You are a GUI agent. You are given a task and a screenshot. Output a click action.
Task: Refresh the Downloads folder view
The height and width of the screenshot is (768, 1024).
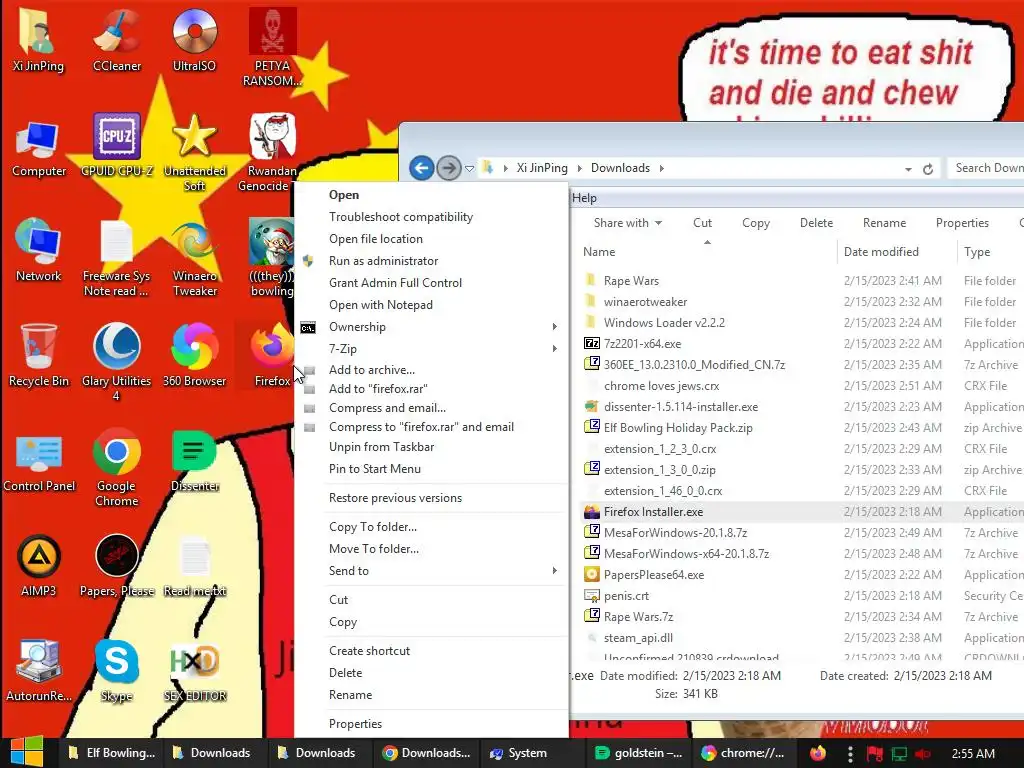pyautogui.click(x=928, y=169)
